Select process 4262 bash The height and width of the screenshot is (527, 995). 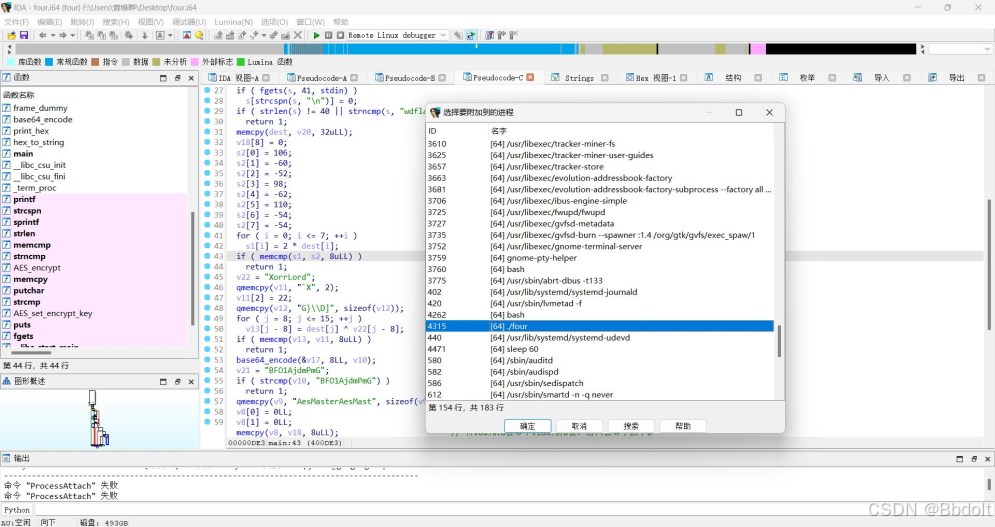click(600, 315)
